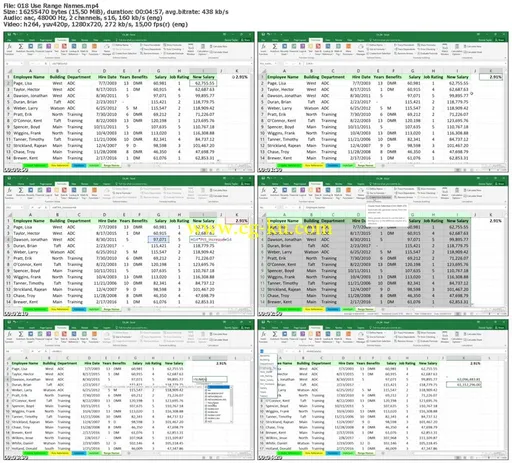Click Error Checking in first frame
The width and height of the screenshot is (512, 463).
[x=173, y=49]
